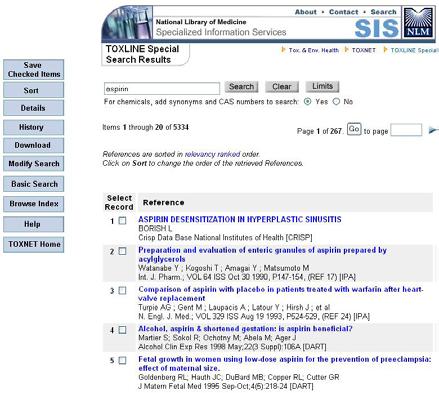439x393 pixels.
Task: Follow Tox. & Env. Health breadcrumb
Action: 314,50
